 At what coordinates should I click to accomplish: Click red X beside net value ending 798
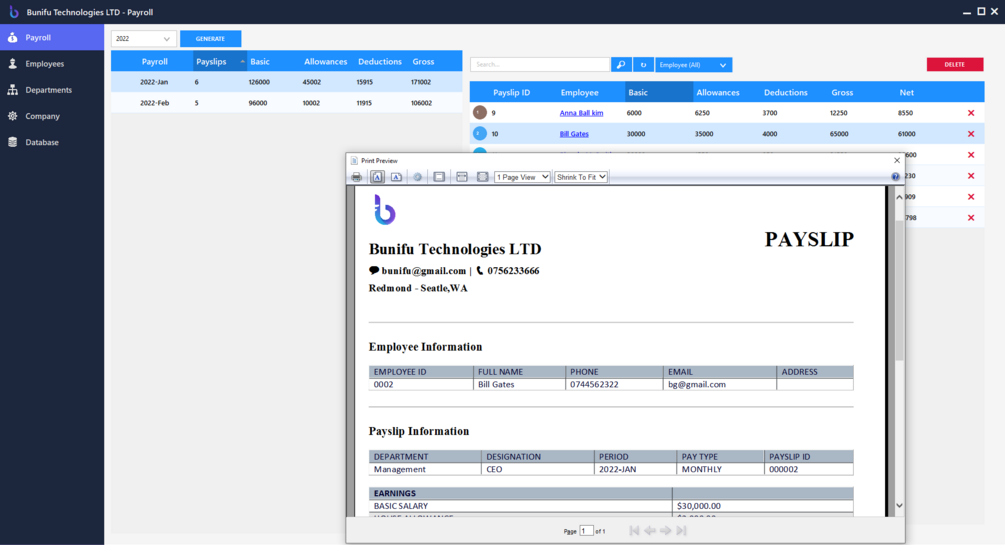tap(971, 218)
